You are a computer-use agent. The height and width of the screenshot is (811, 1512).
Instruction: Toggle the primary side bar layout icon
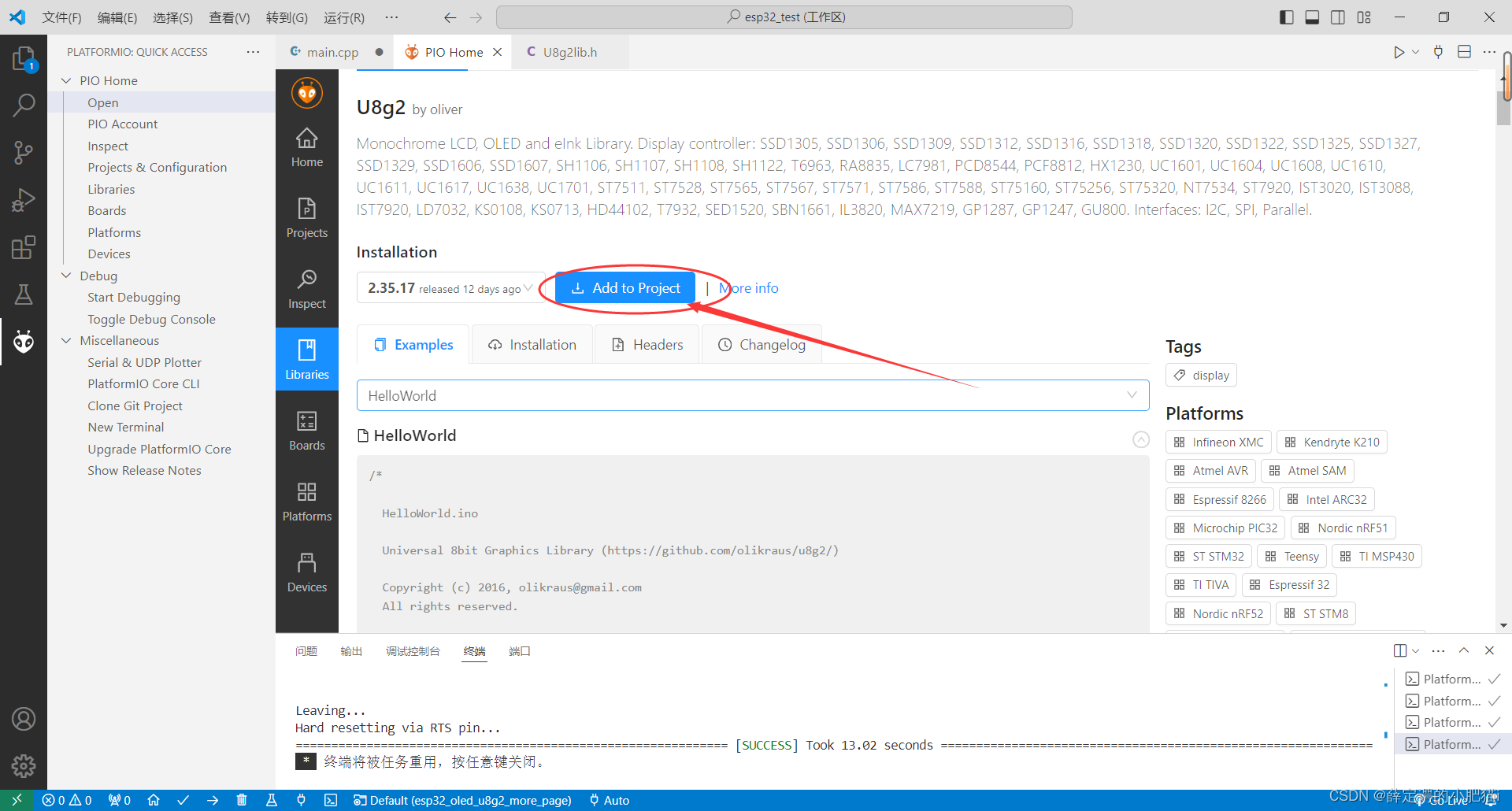coord(1287,17)
